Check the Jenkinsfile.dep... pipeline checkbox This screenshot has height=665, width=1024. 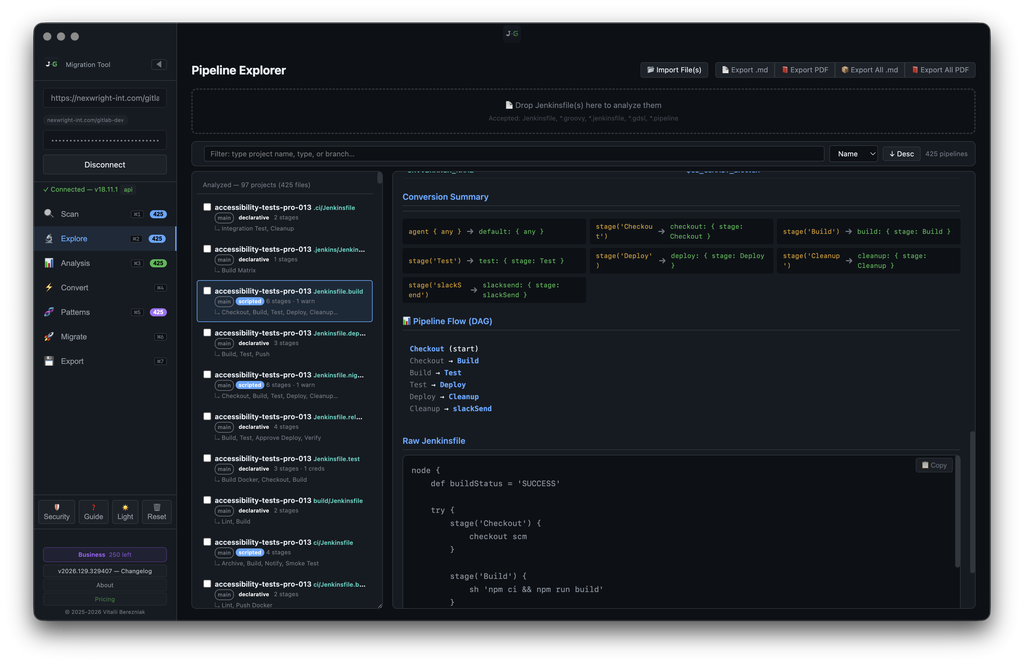tap(207, 332)
